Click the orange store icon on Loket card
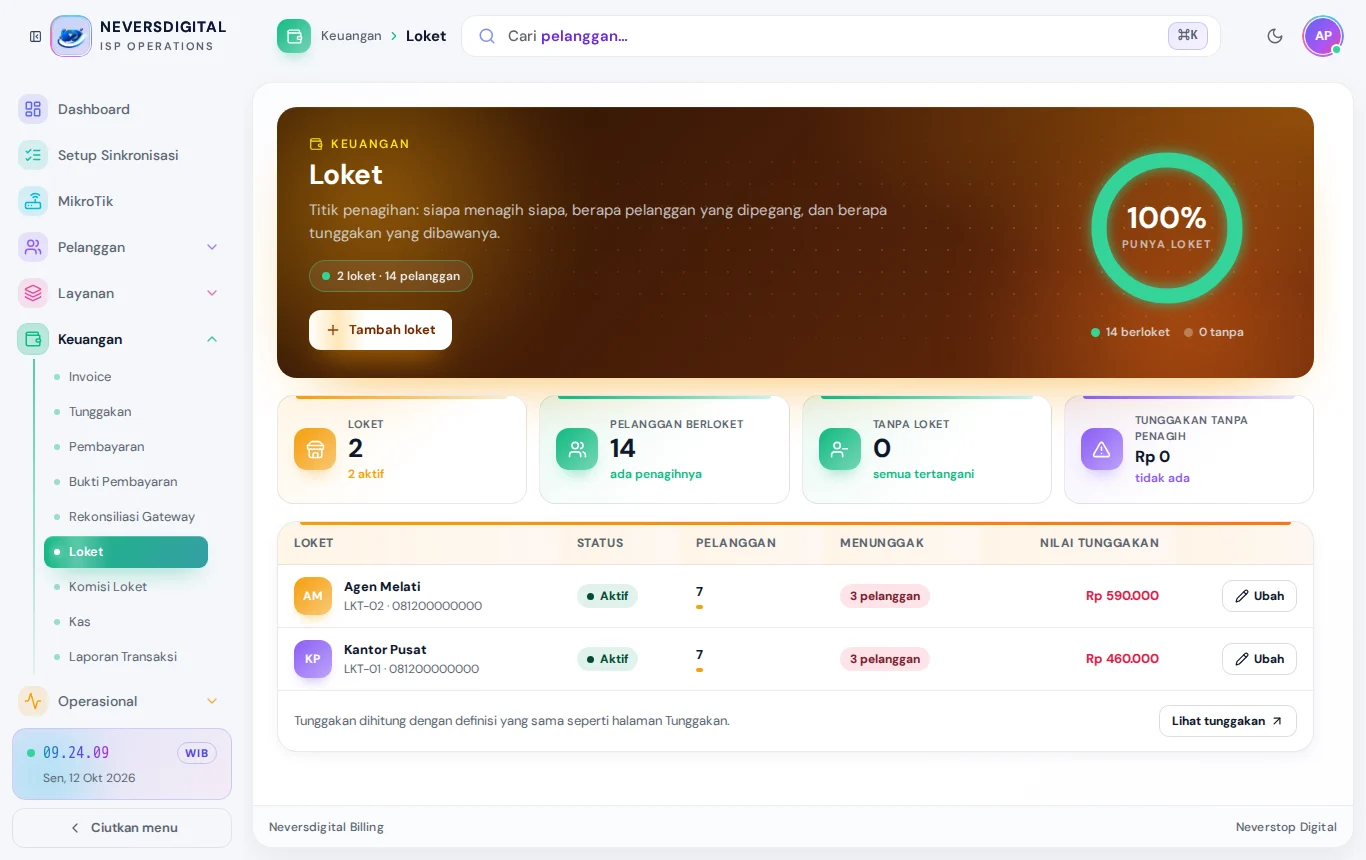 point(315,449)
